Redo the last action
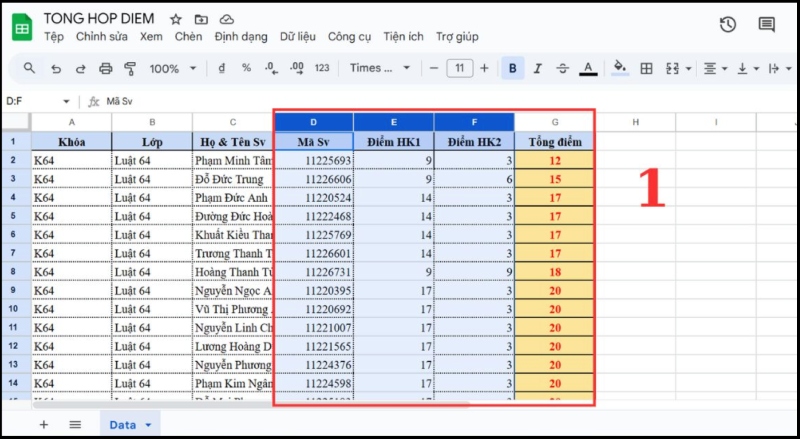 80,68
